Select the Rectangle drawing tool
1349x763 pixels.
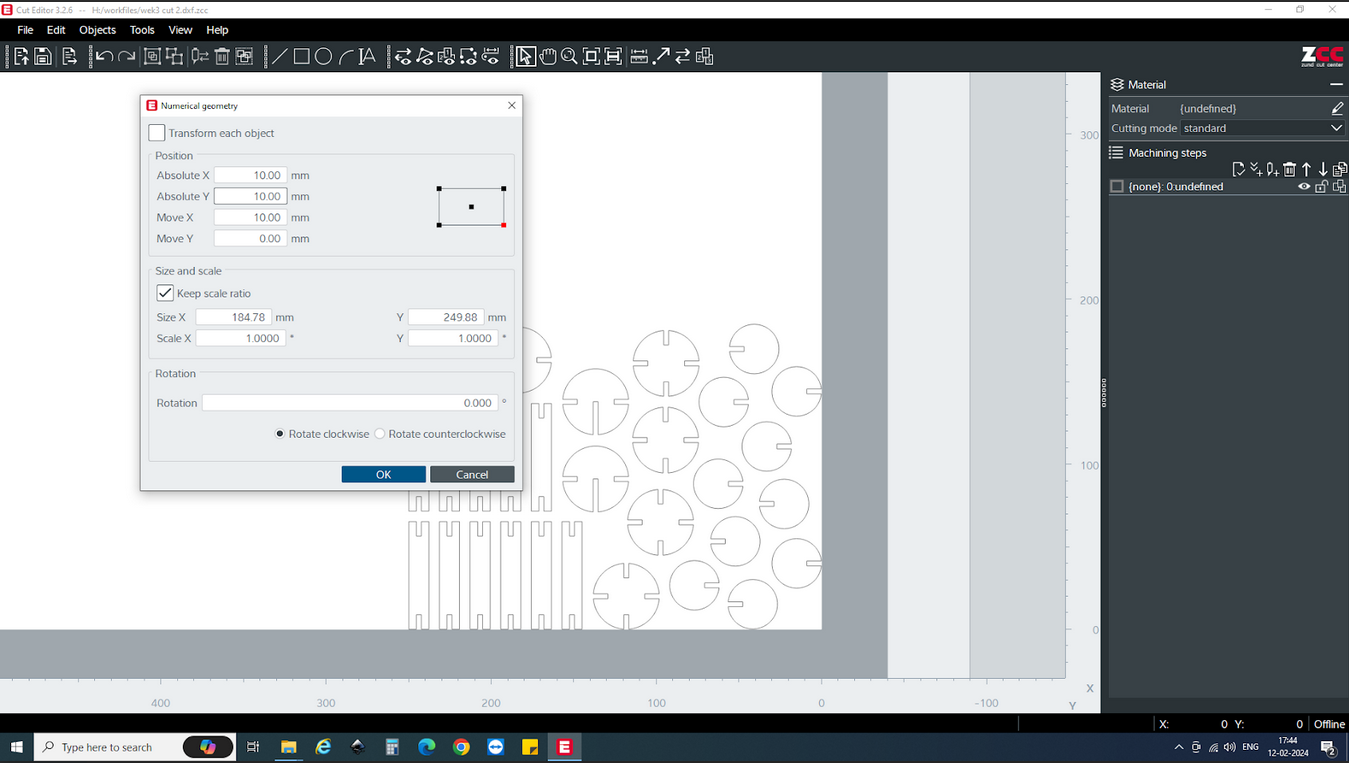301,57
